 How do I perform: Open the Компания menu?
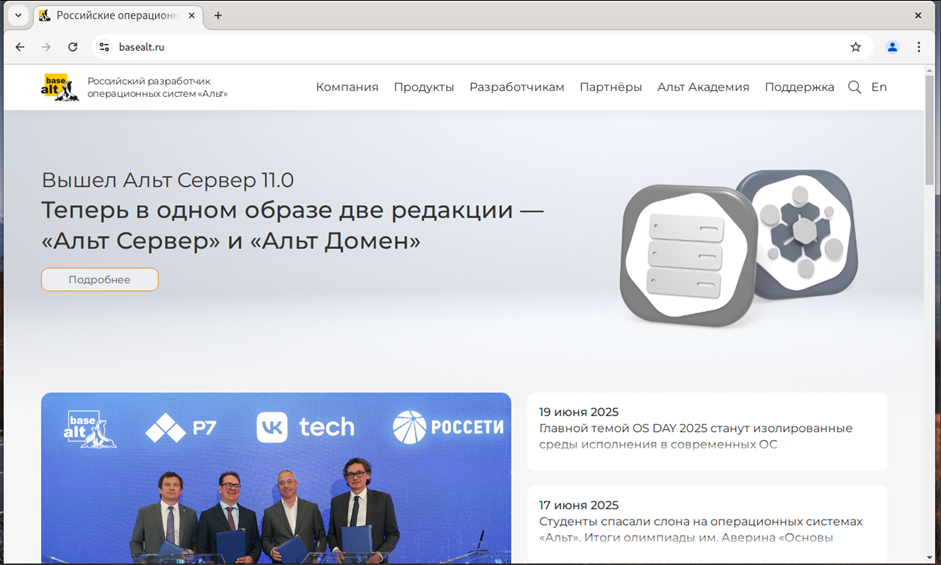(x=347, y=87)
